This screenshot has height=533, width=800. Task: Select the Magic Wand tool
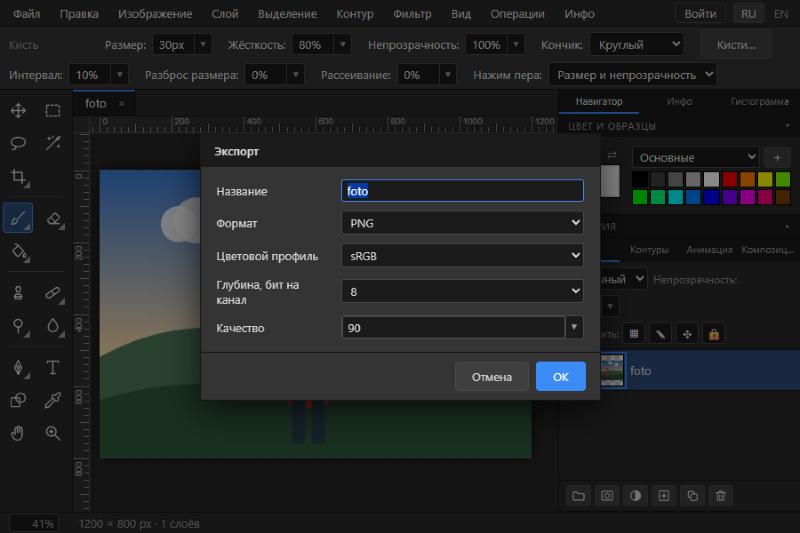click(53, 143)
